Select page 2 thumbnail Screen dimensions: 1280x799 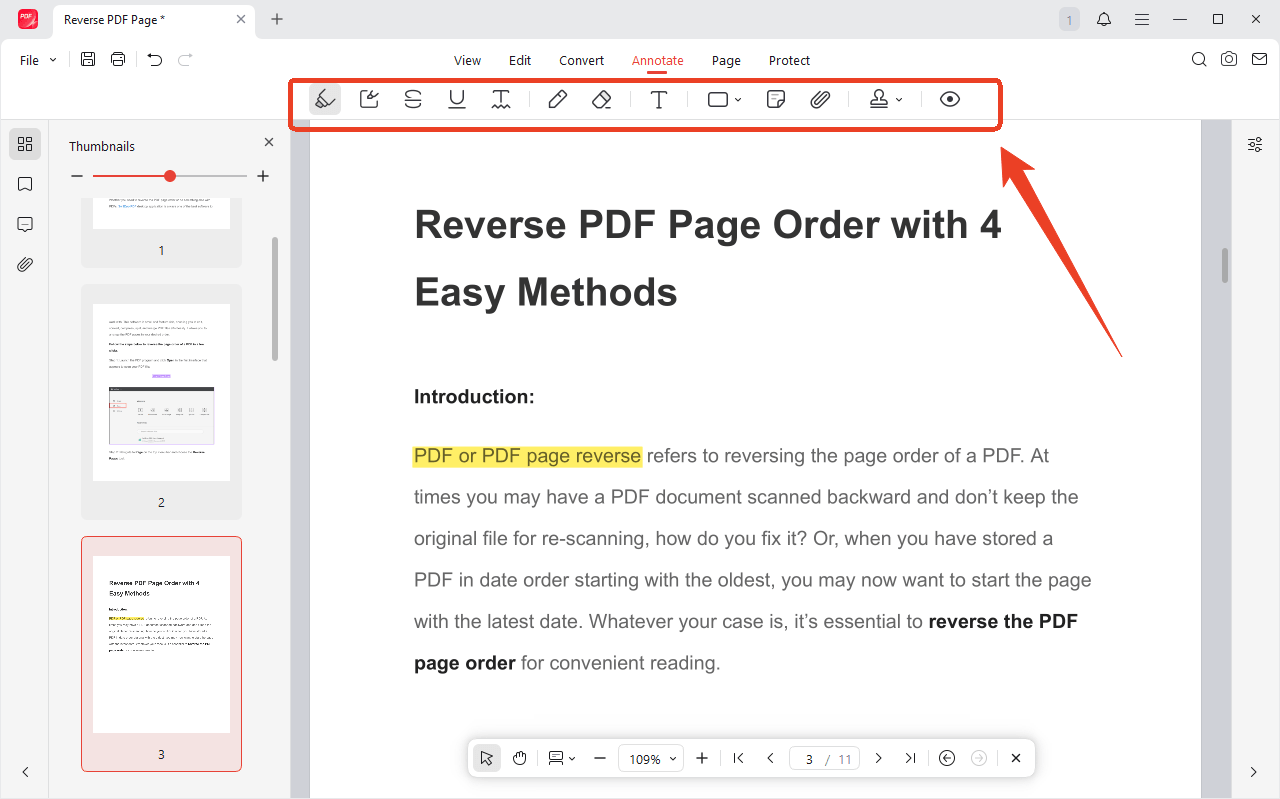click(161, 402)
